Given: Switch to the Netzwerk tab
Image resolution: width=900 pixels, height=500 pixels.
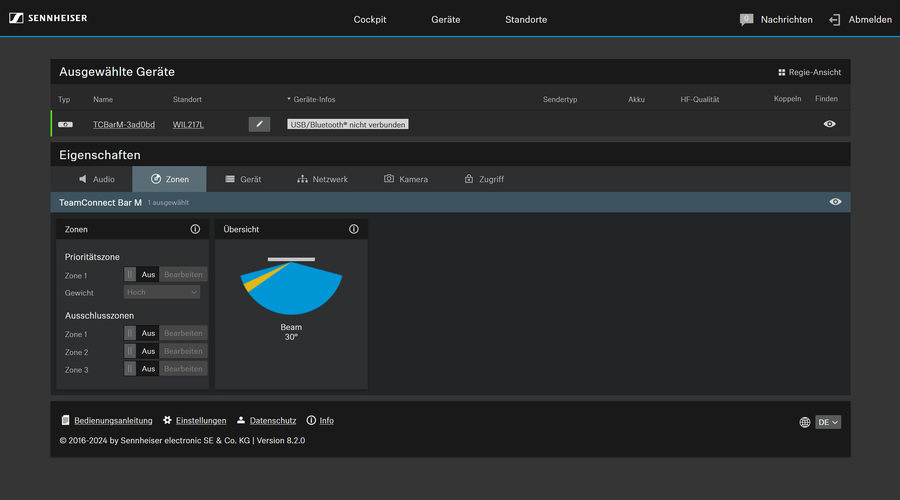Looking at the screenshot, I should pyautogui.click(x=322, y=179).
